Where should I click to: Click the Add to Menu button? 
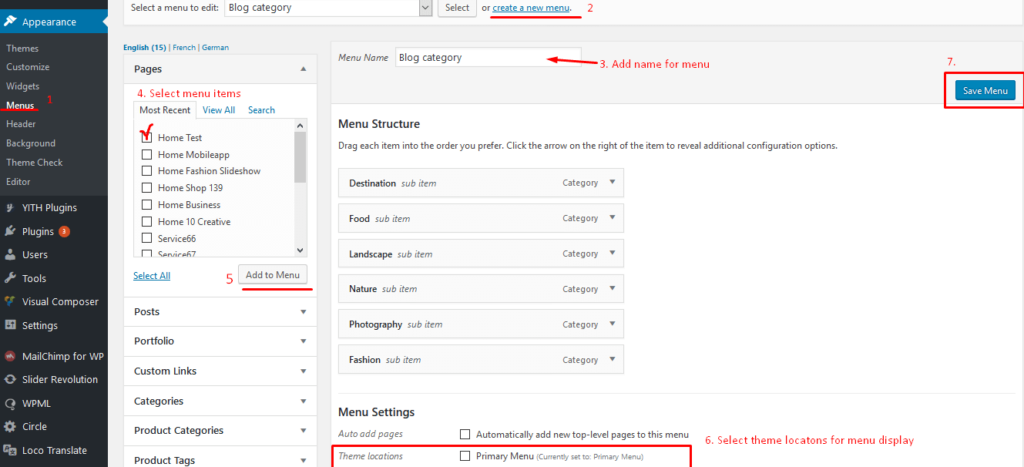pos(273,275)
